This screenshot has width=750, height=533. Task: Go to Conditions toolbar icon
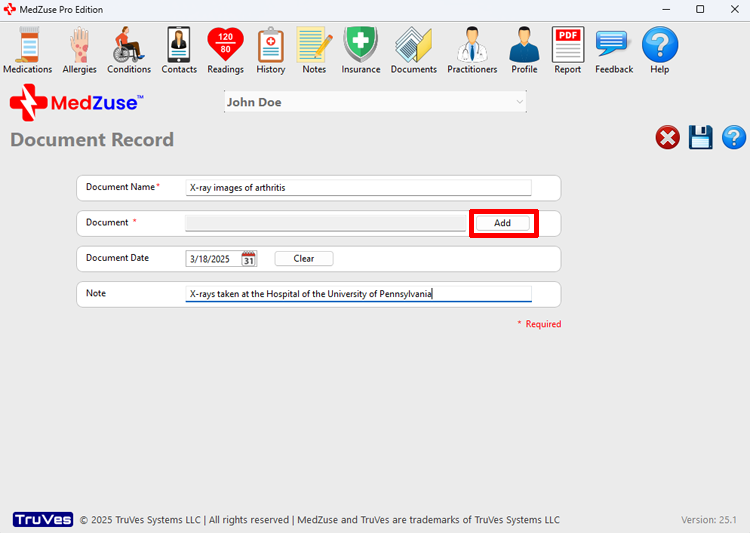click(129, 50)
